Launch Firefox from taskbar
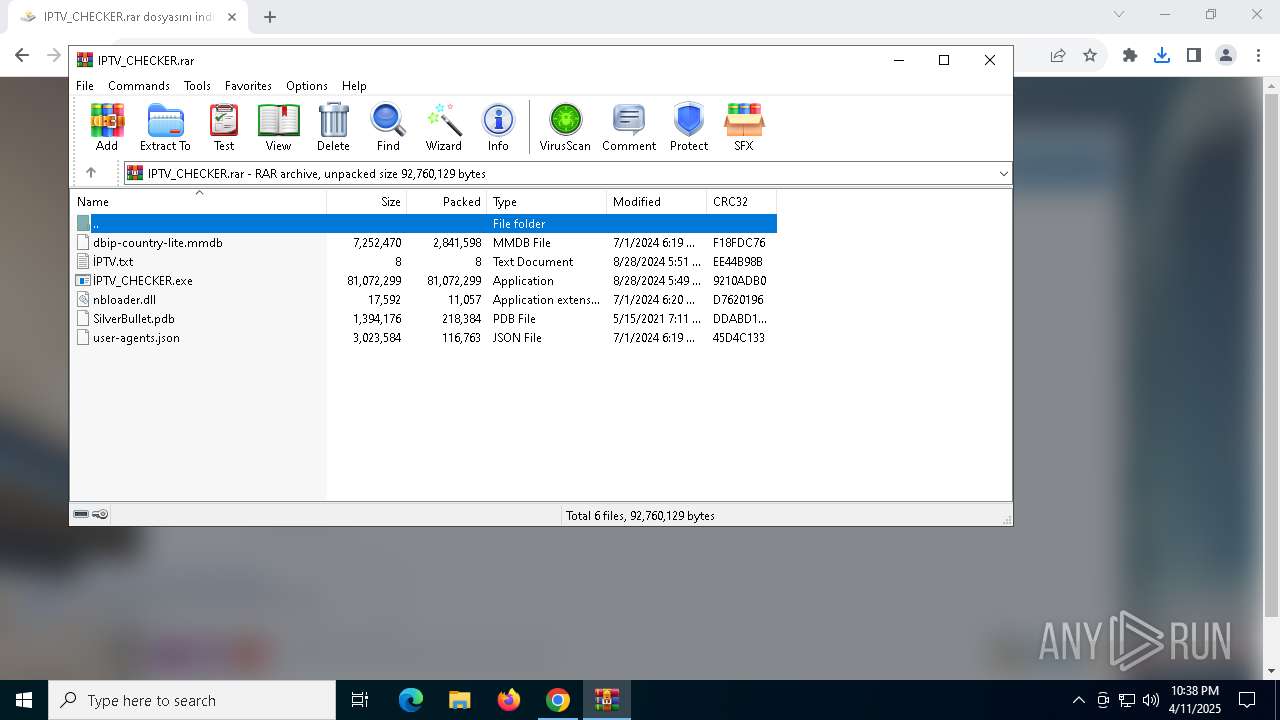Image resolution: width=1280 pixels, height=720 pixels. coord(509,700)
